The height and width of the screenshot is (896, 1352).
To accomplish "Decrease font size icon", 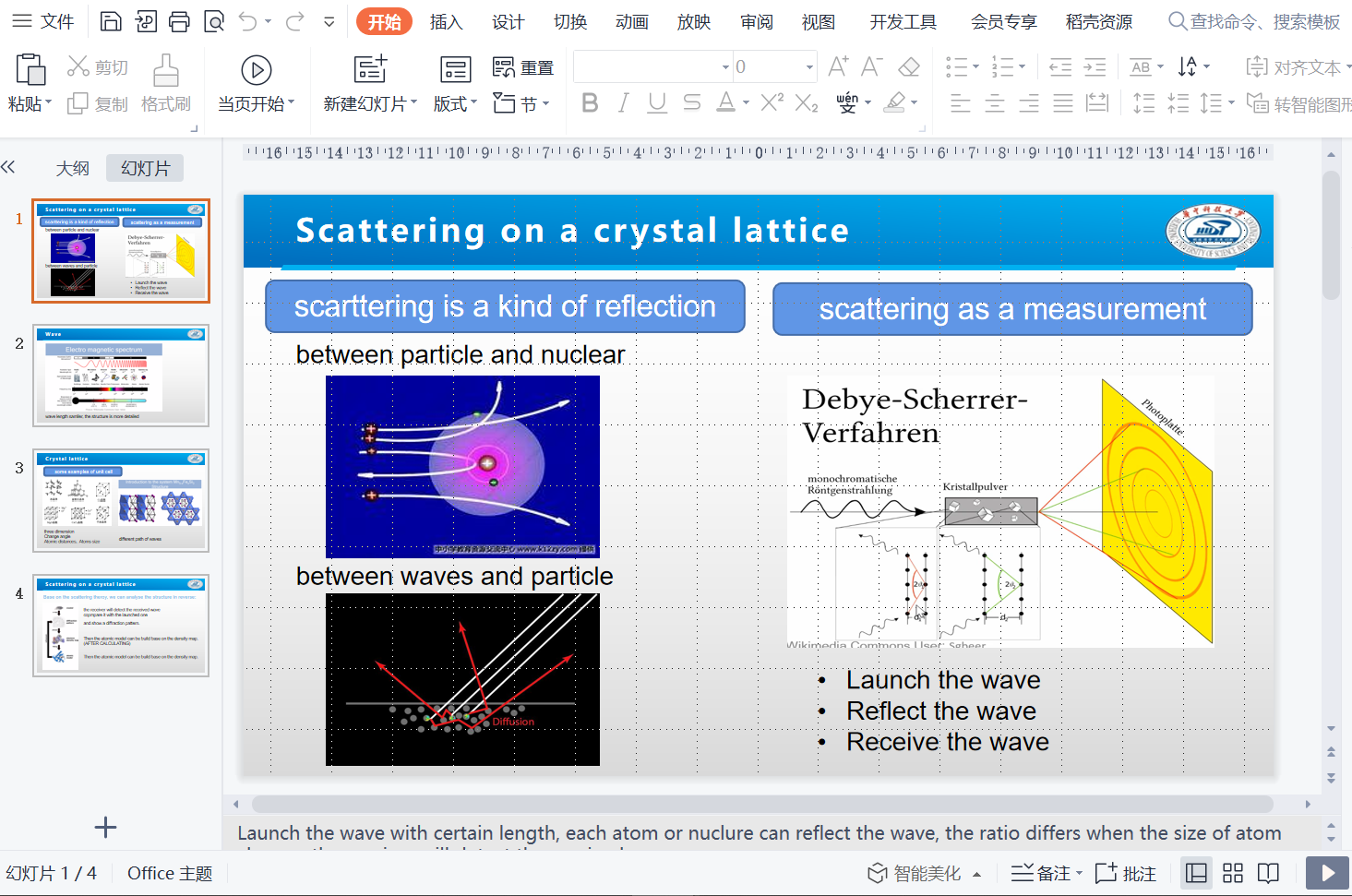I will [871, 66].
